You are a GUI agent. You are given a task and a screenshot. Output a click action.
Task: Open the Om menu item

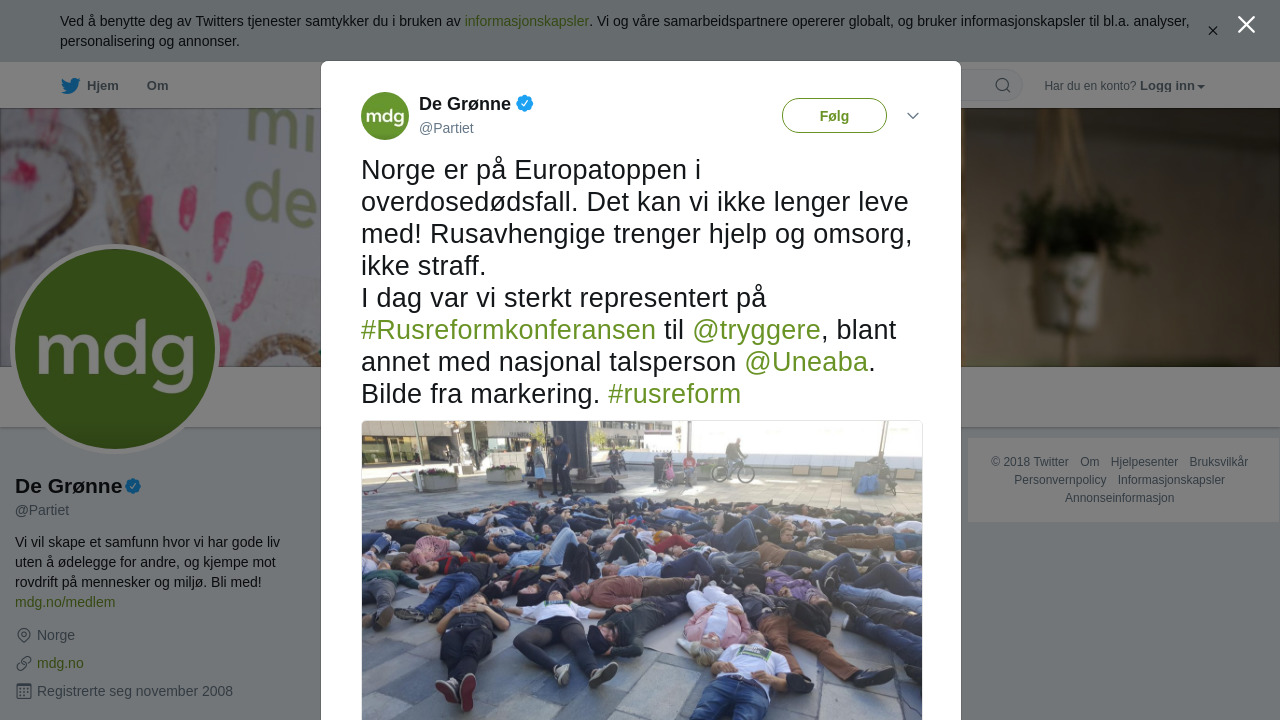[157, 86]
